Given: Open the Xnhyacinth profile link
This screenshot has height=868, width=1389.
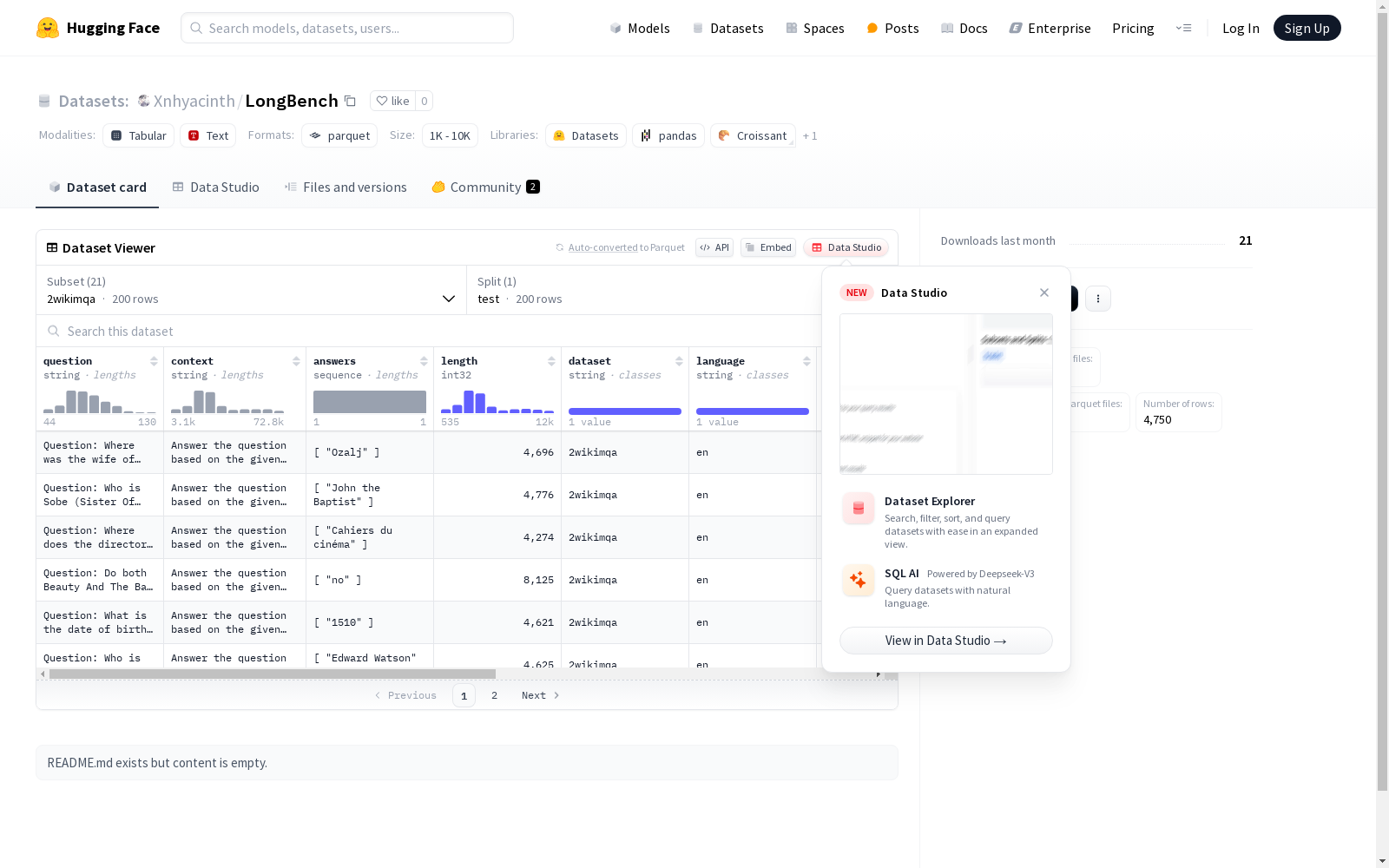Looking at the screenshot, I should (x=194, y=101).
